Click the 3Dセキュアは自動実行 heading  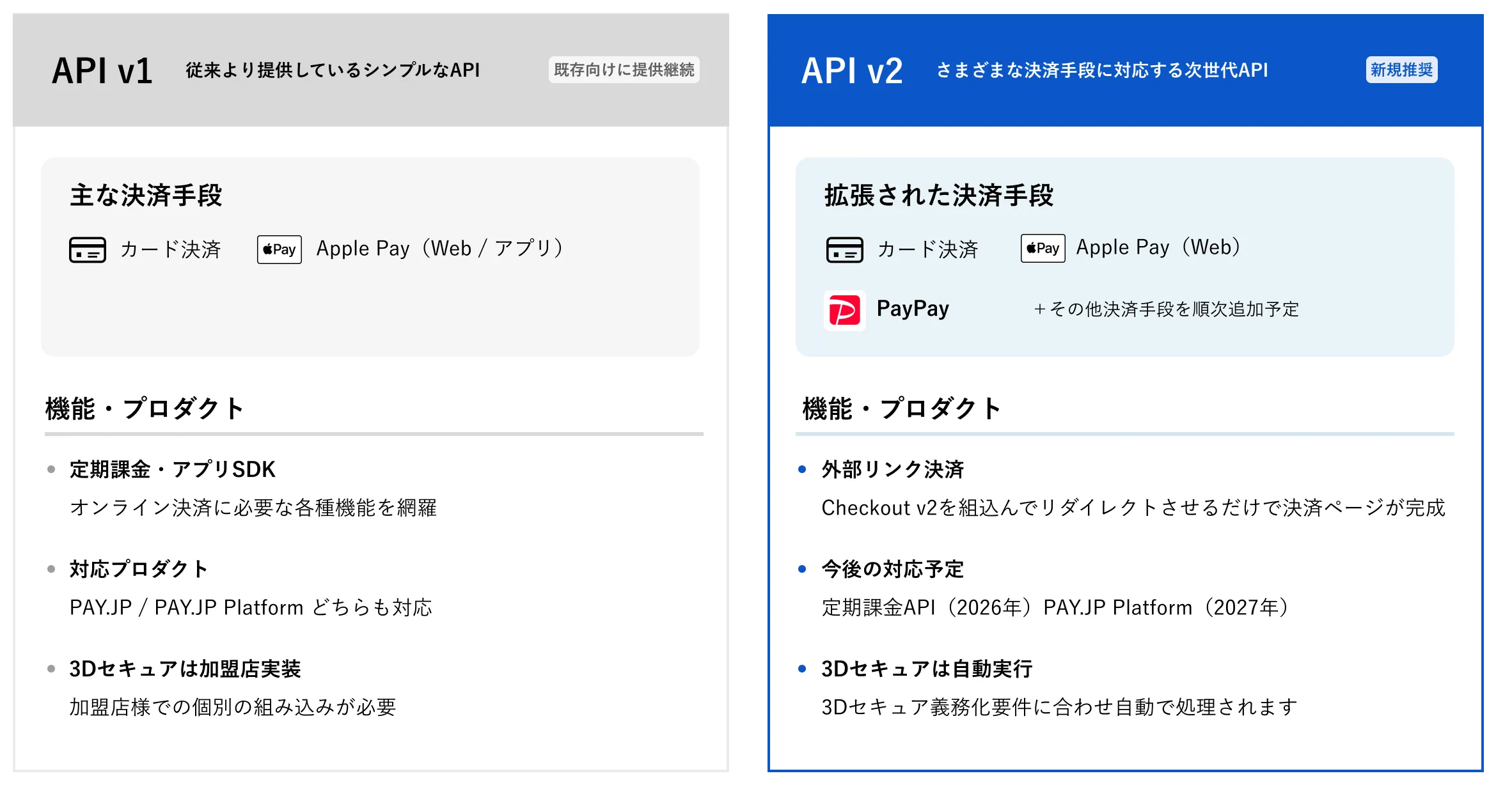[x=927, y=669]
